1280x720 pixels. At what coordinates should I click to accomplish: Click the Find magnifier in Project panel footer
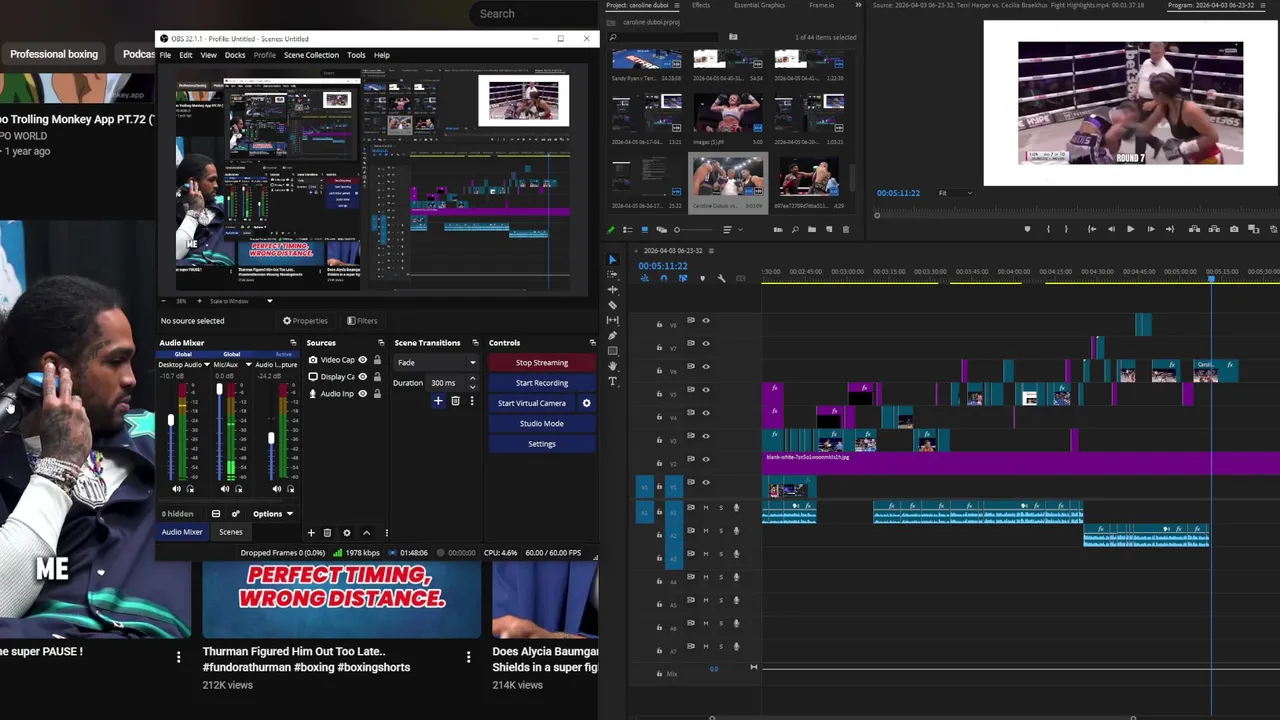(795, 229)
